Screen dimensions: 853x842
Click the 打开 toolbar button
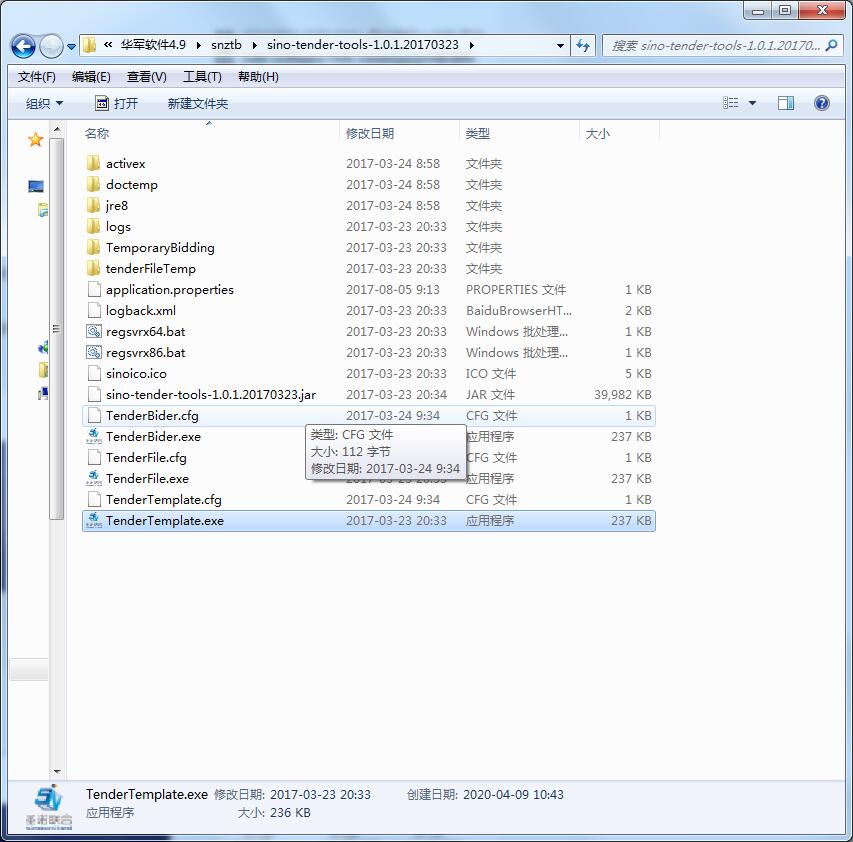(116, 103)
